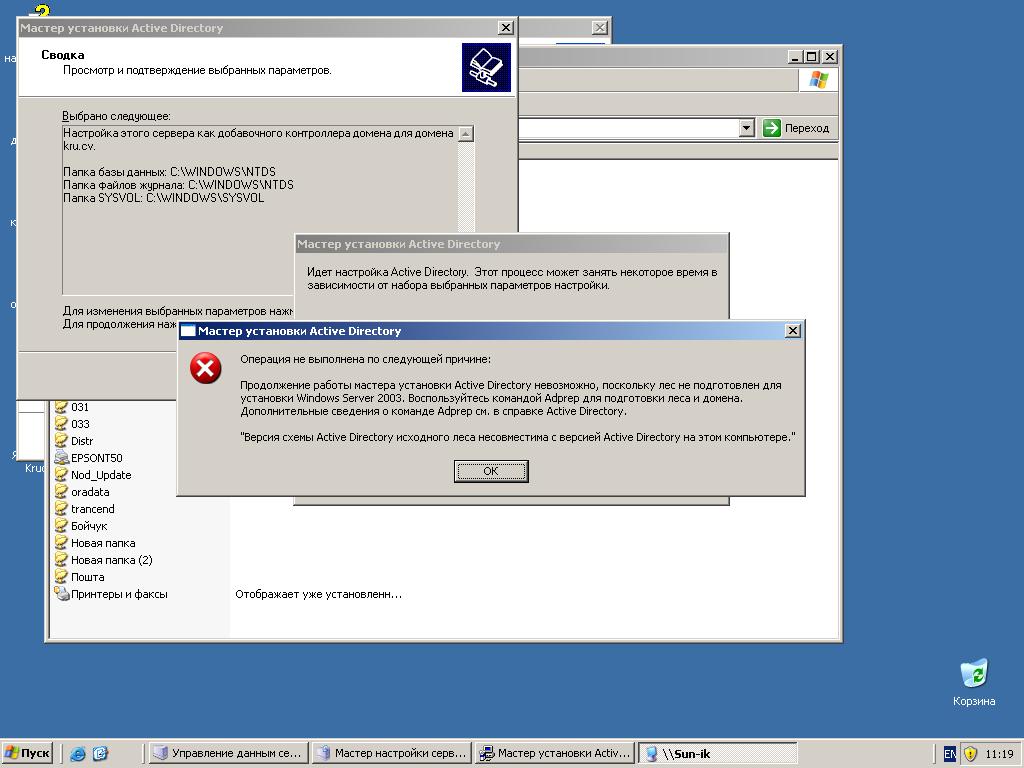Close the Active Directory error dialog
1024x768 pixels.
point(792,330)
